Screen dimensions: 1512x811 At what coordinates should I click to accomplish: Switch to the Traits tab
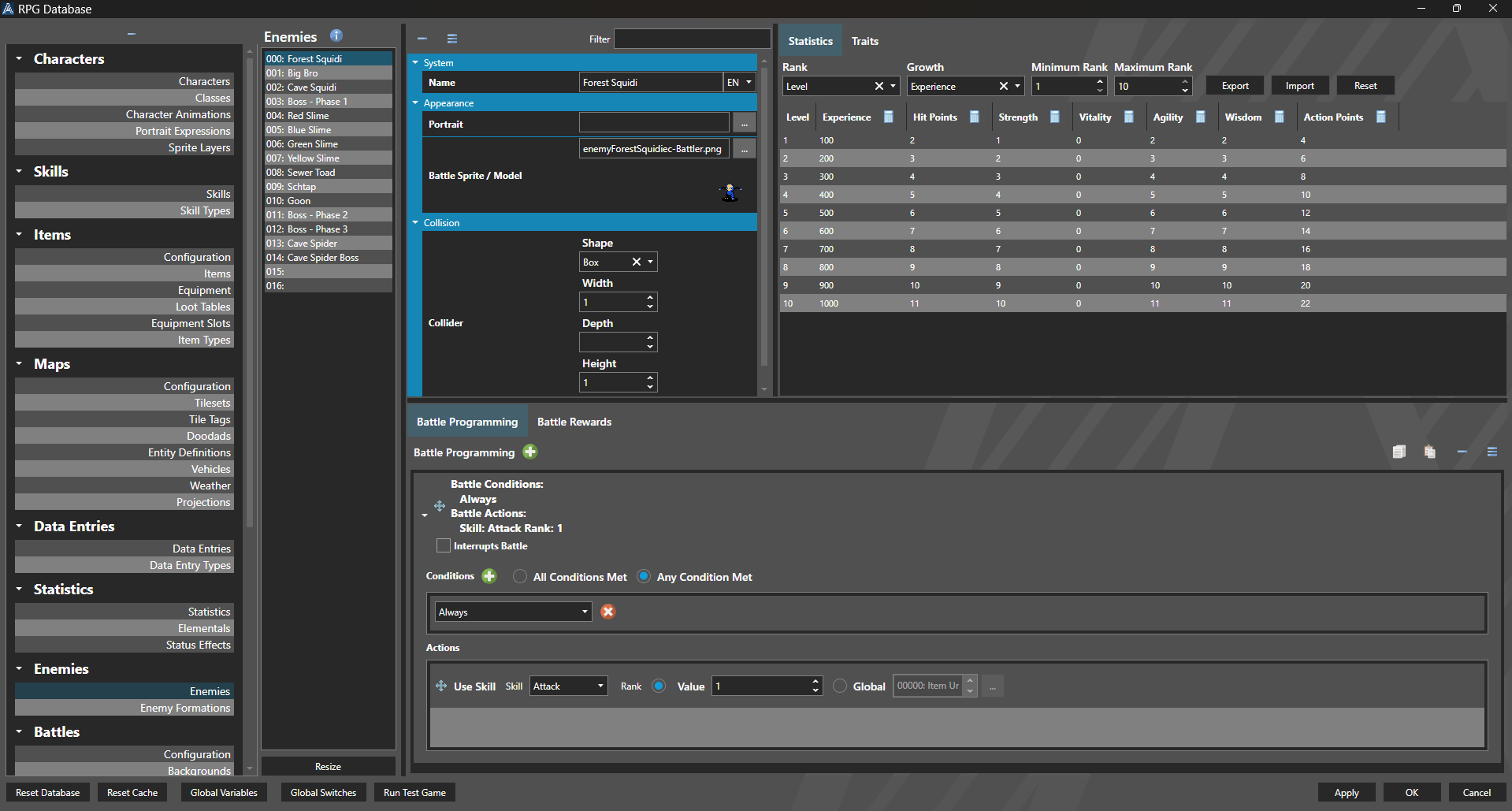pyautogui.click(x=864, y=41)
